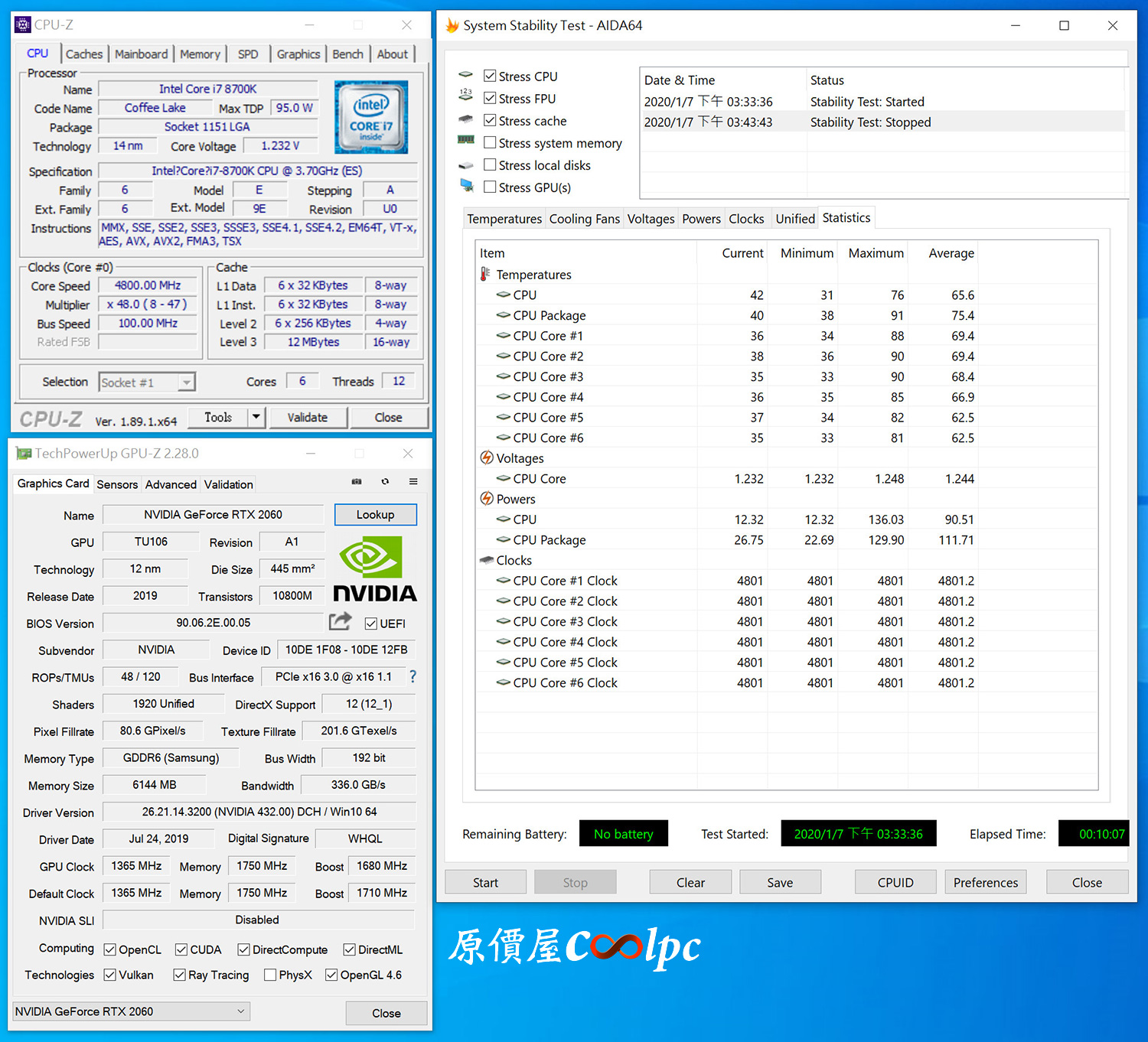
Task: Toggle the PhysX technology checkbox
Action: click(270, 975)
